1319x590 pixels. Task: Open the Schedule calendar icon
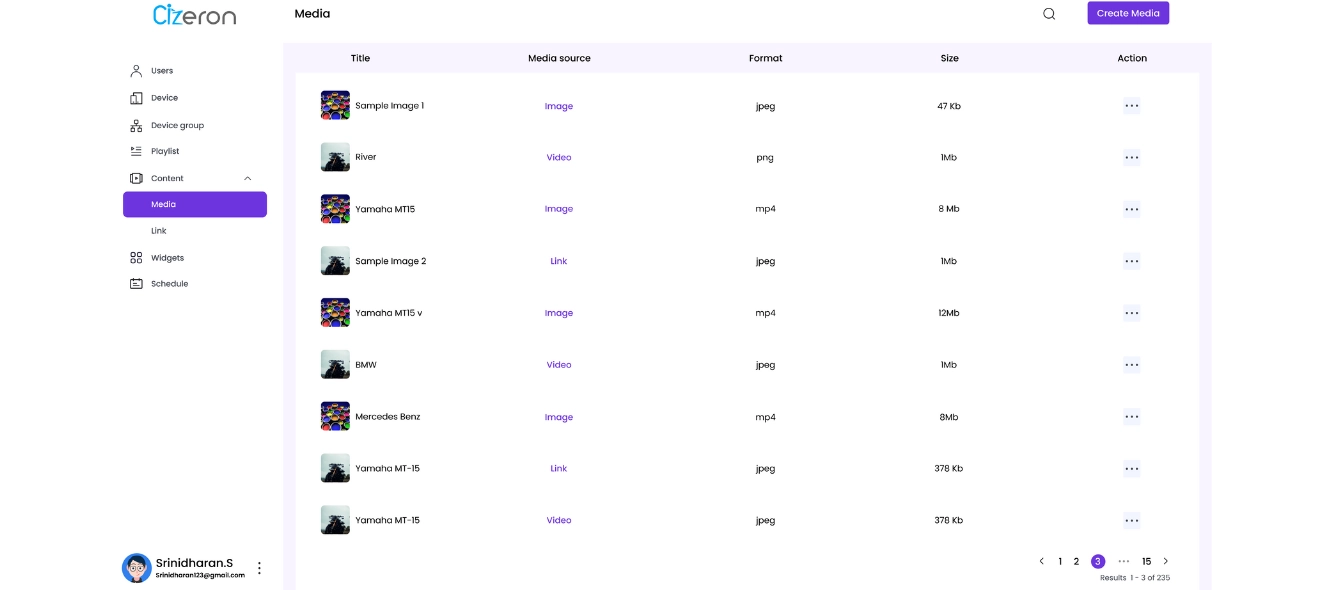(136, 284)
